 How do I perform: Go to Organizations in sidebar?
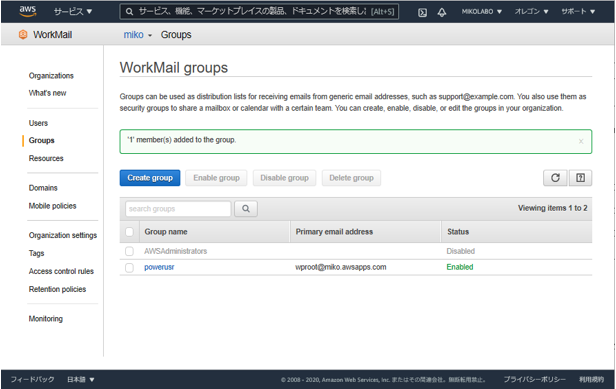point(51,76)
